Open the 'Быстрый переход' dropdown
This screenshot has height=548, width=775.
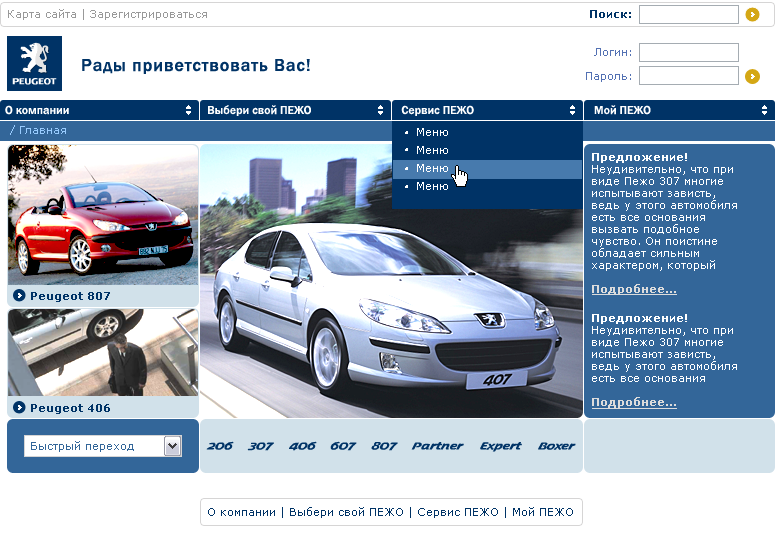click(172, 446)
